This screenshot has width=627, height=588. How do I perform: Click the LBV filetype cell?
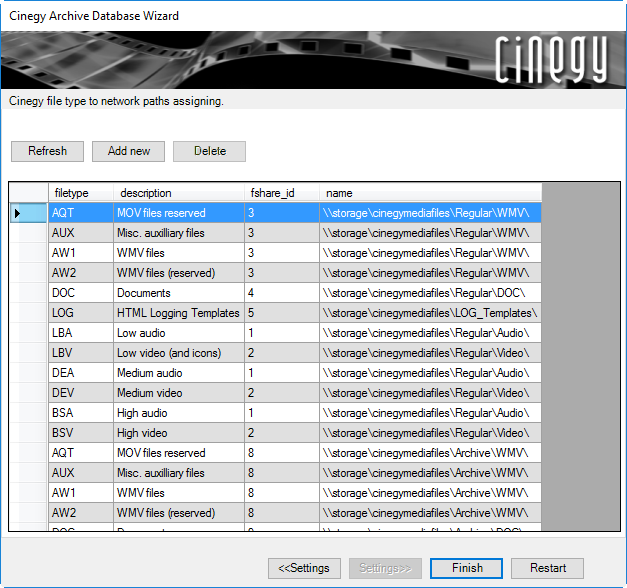pyautogui.click(x=81, y=353)
